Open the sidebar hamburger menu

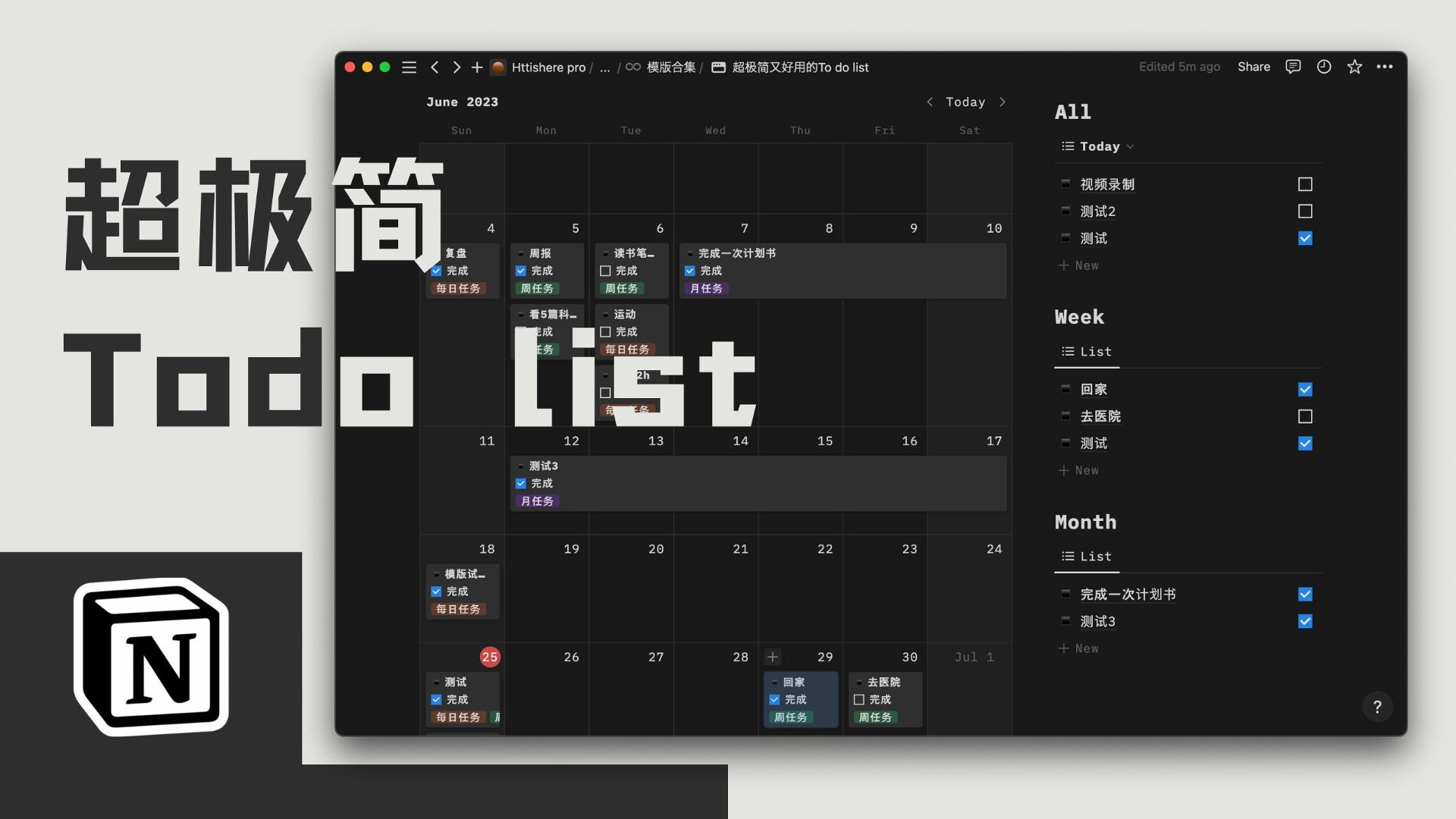409,67
